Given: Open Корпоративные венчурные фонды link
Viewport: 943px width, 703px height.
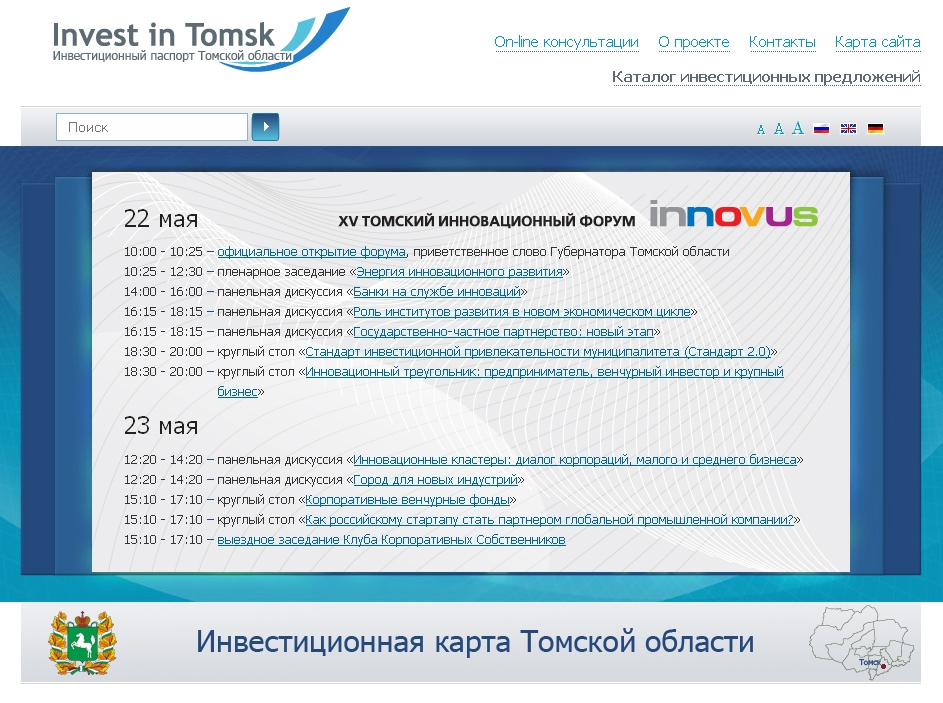Looking at the screenshot, I should [x=408, y=499].
